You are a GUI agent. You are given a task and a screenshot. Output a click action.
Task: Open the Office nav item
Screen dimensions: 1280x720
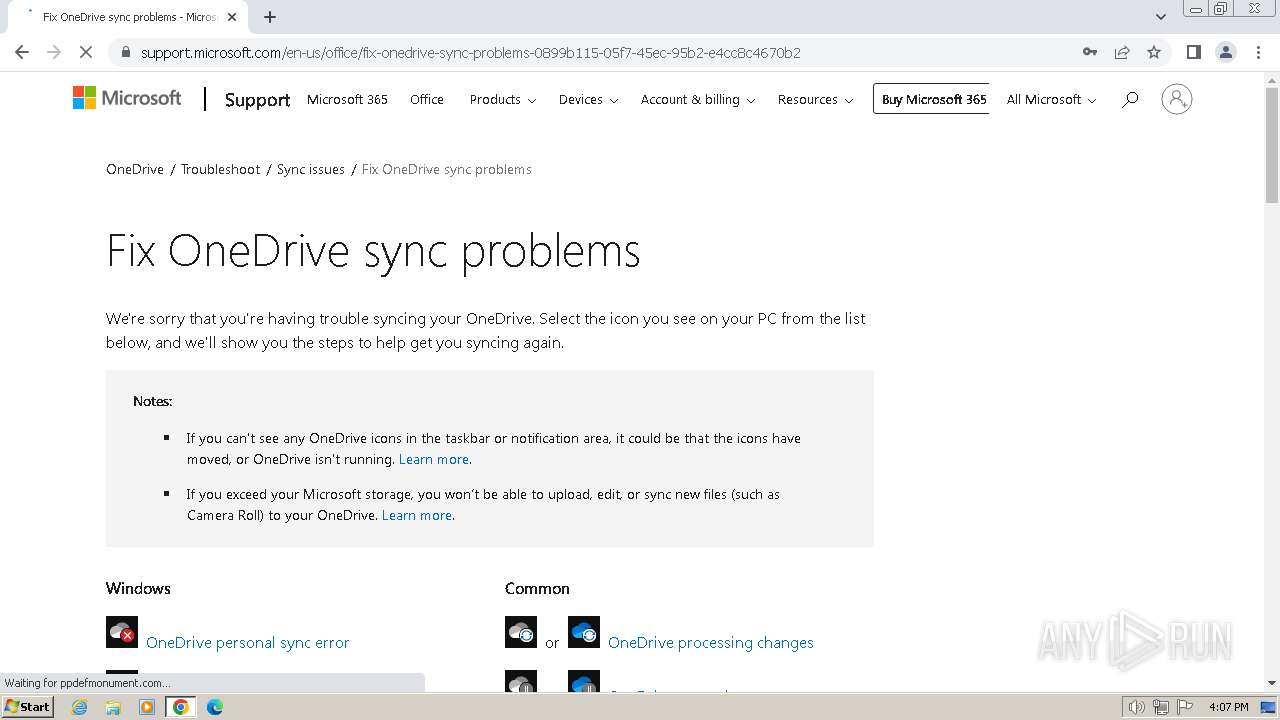point(427,99)
